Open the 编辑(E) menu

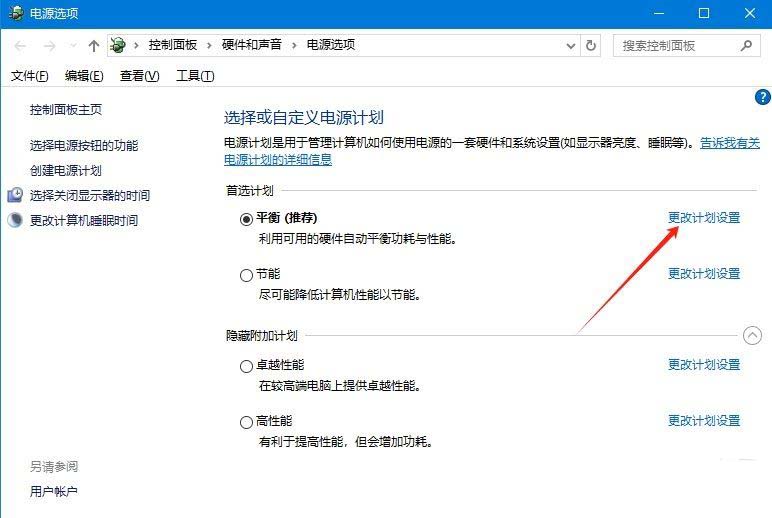[84, 76]
